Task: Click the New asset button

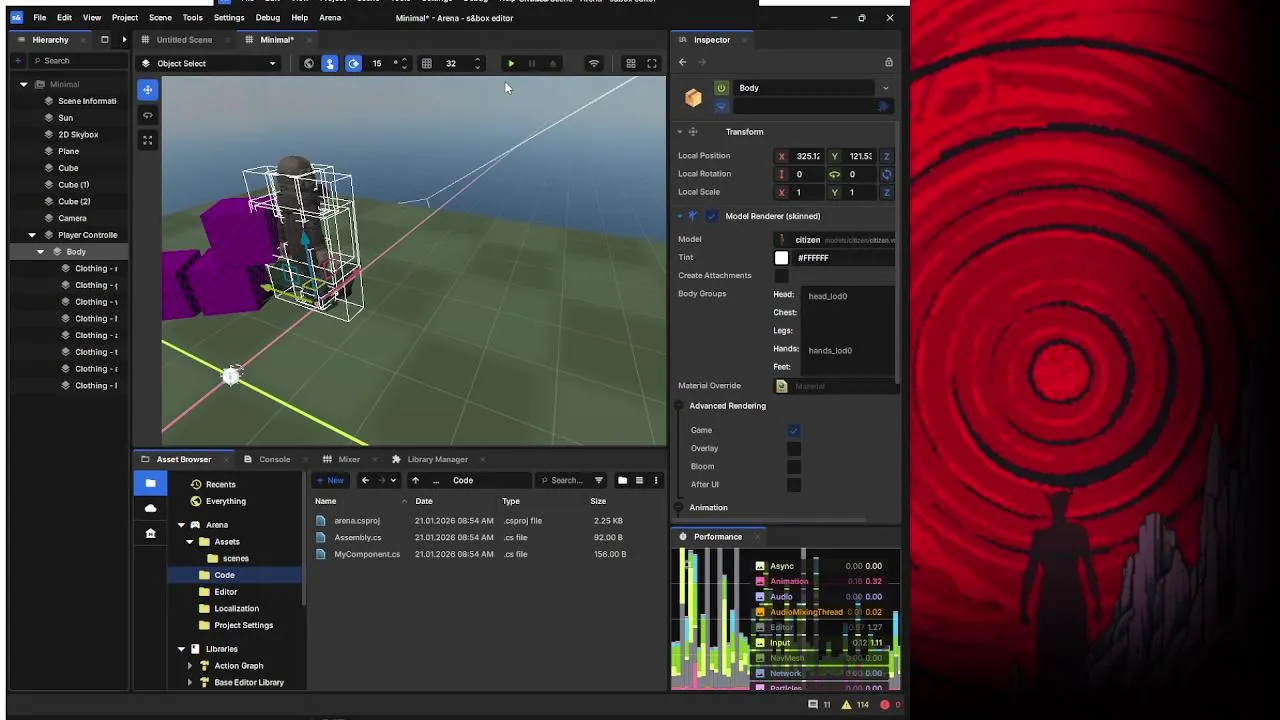Action: click(330, 481)
